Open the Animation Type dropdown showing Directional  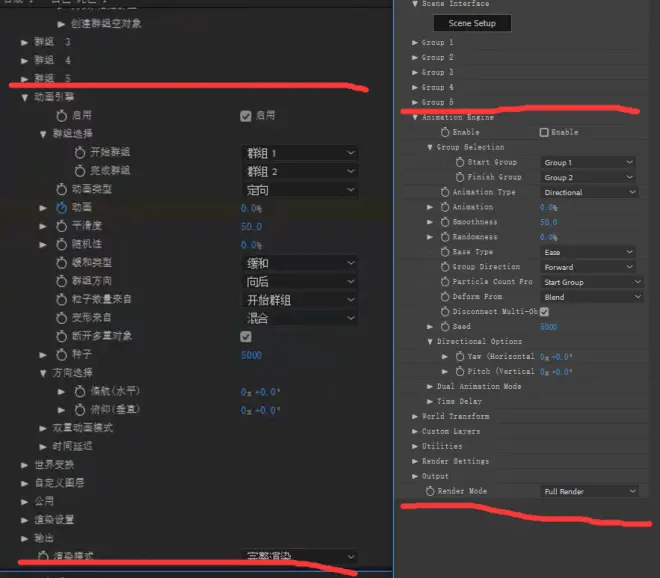point(589,192)
